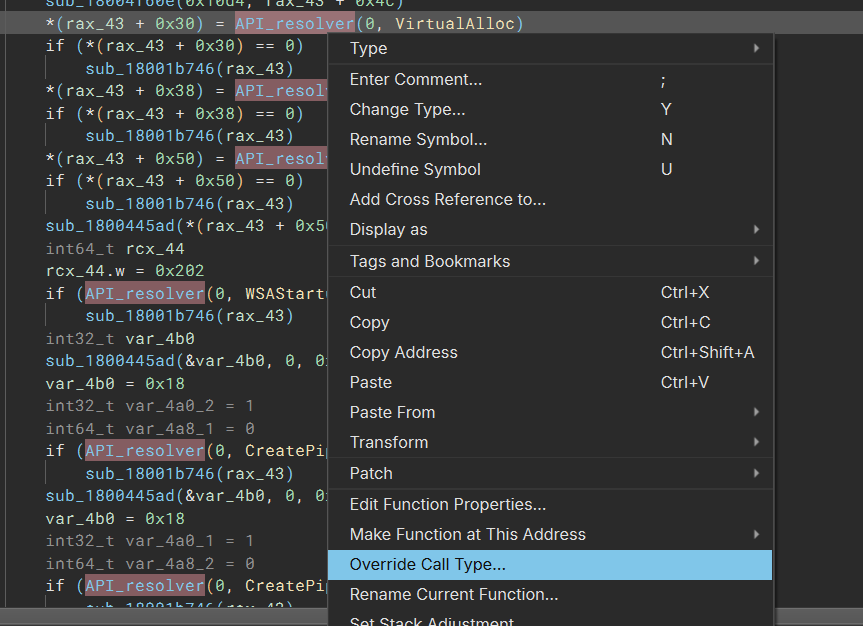This screenshot has height=626, width=863.
Task: Click if (*(rax_43 + 0x50) == 0) condition
Action: click(174, 181)
